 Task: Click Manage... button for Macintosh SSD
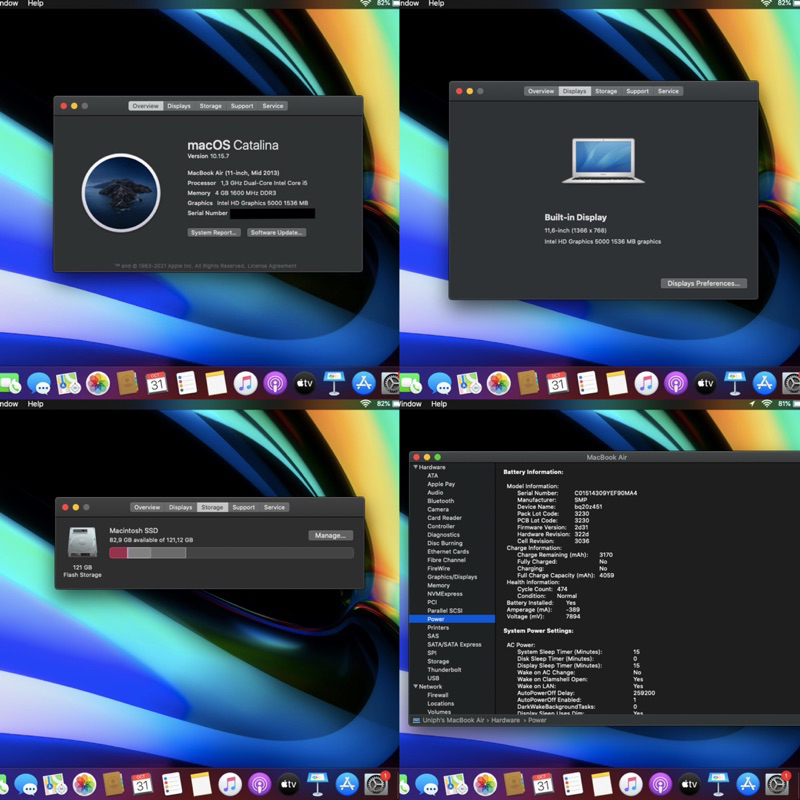point(330,535)
